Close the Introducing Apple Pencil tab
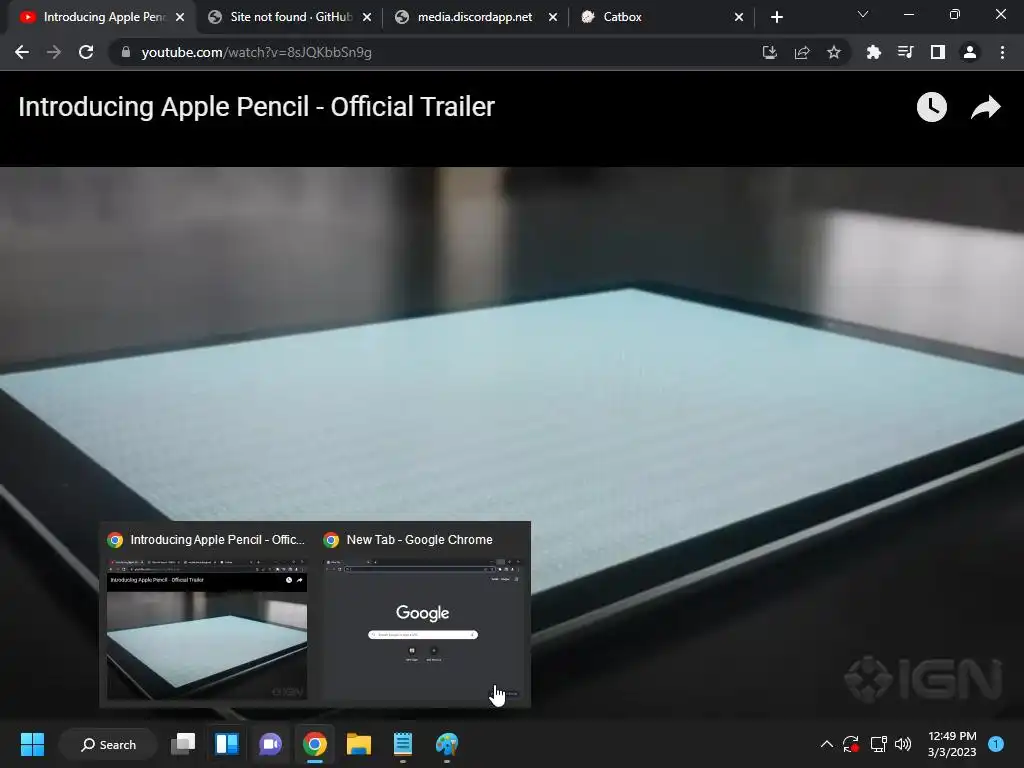Screen dimensions: 1024x768 [x=180, y=17]
